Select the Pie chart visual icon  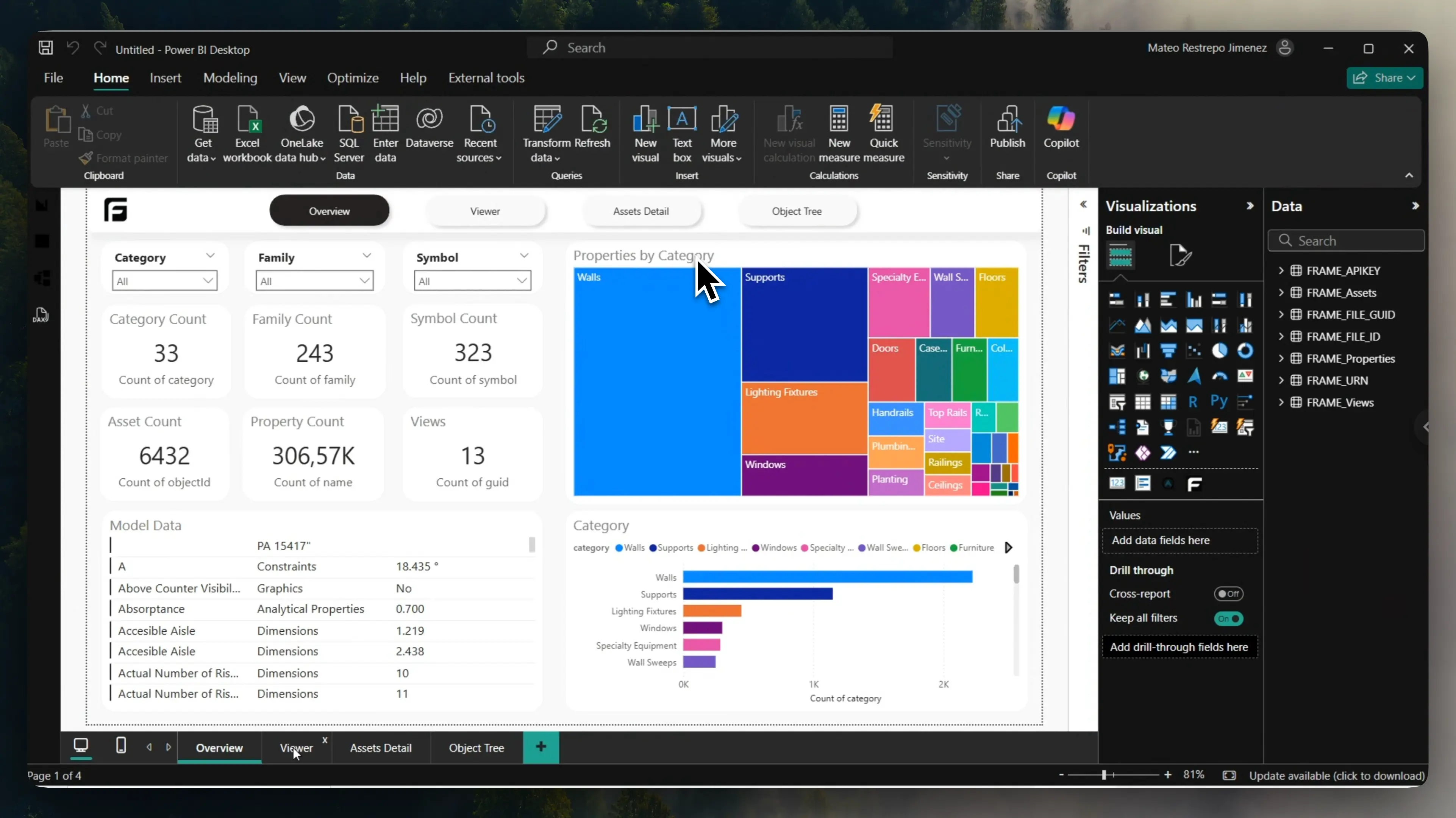pos(1219,351)
